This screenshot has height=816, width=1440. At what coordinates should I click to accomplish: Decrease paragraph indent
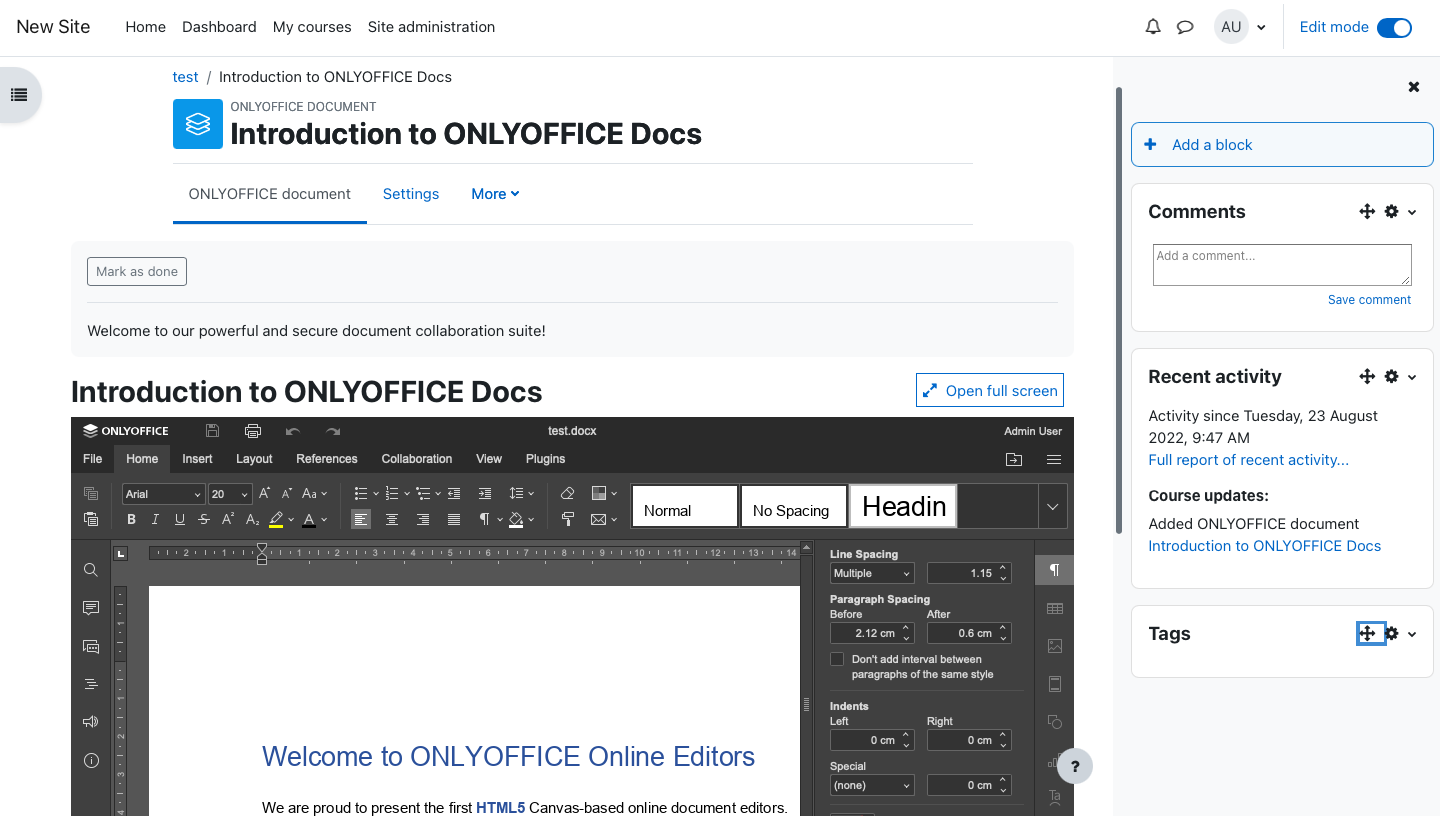click(454, 494)
